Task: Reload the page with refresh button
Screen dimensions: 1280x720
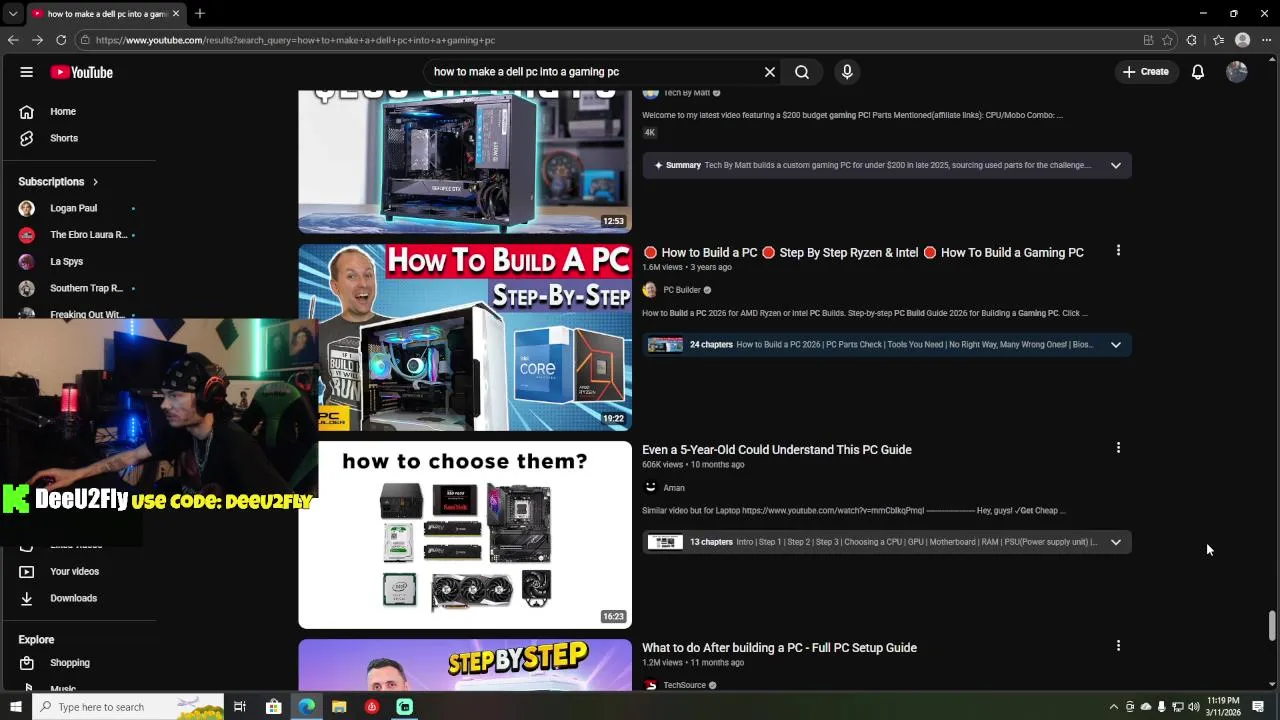Action: coord(61,40)
